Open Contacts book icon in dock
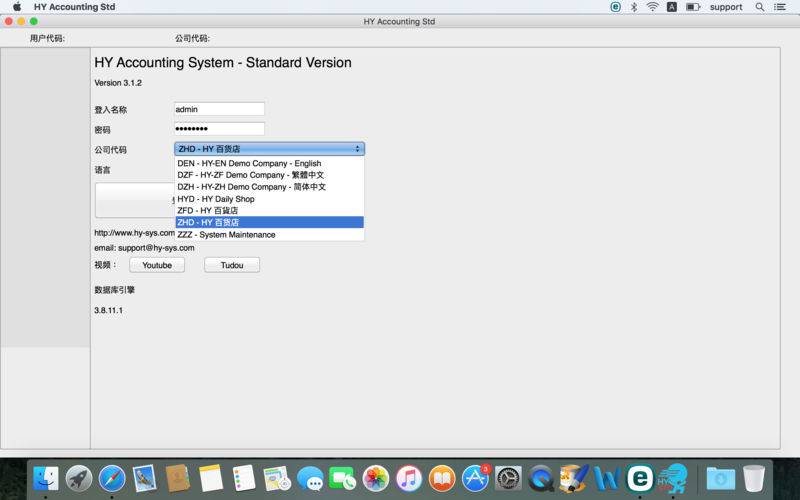 point(178,479)
